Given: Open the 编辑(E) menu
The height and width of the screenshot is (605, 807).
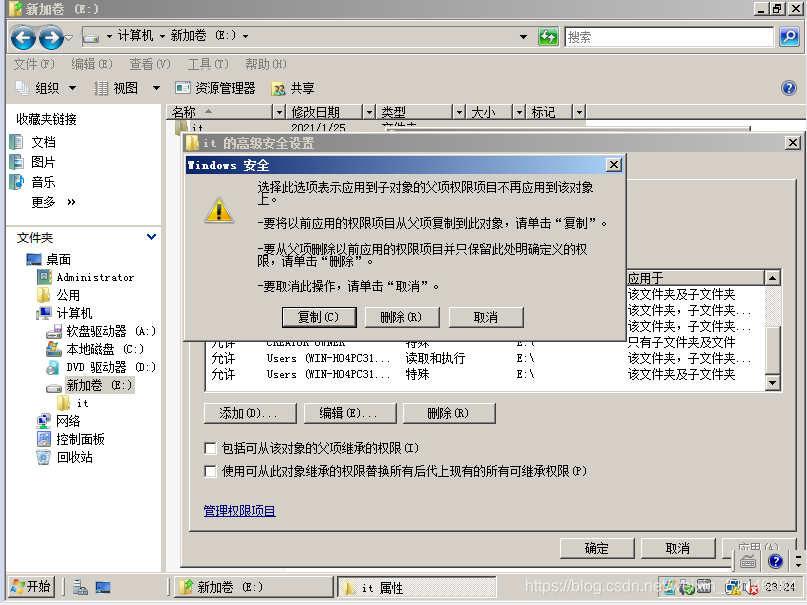Looking at the screenshot, I should pos(92,64).
